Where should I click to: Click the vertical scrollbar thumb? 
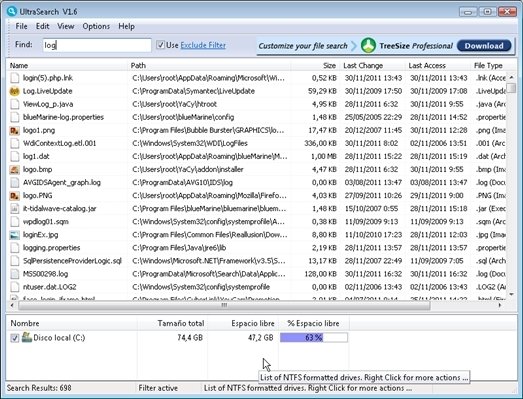[511, 88]
